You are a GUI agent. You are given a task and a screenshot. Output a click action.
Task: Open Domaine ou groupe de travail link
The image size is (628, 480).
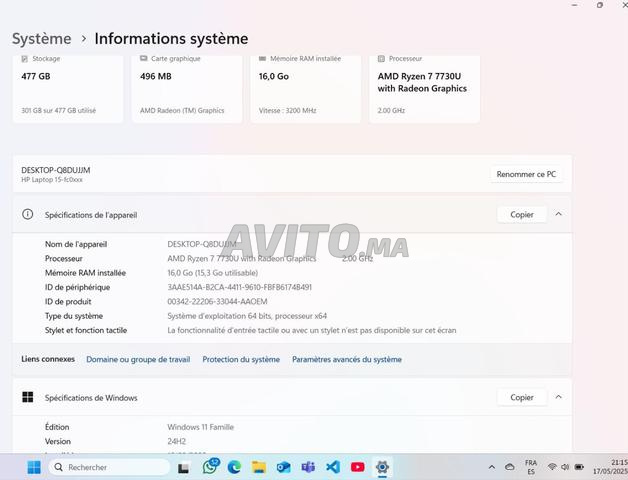tap(138, 359)
